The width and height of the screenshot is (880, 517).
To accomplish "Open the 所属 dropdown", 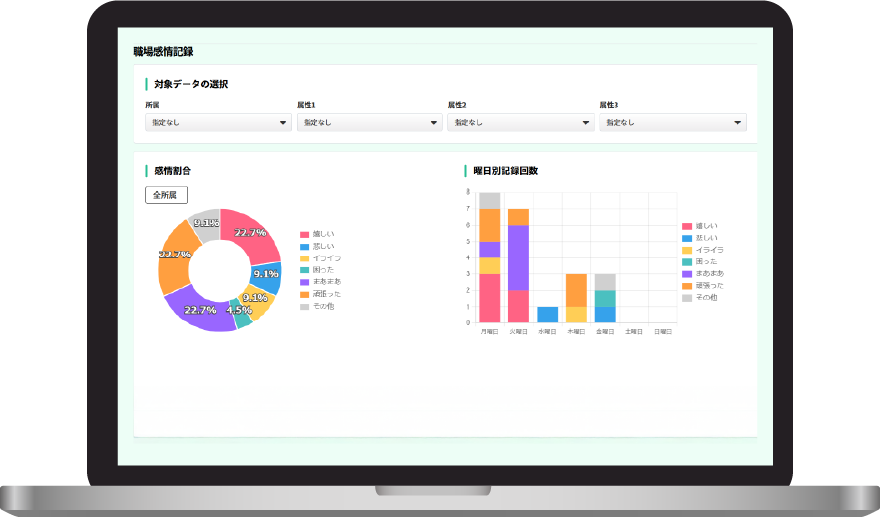I will coord(218,122).
